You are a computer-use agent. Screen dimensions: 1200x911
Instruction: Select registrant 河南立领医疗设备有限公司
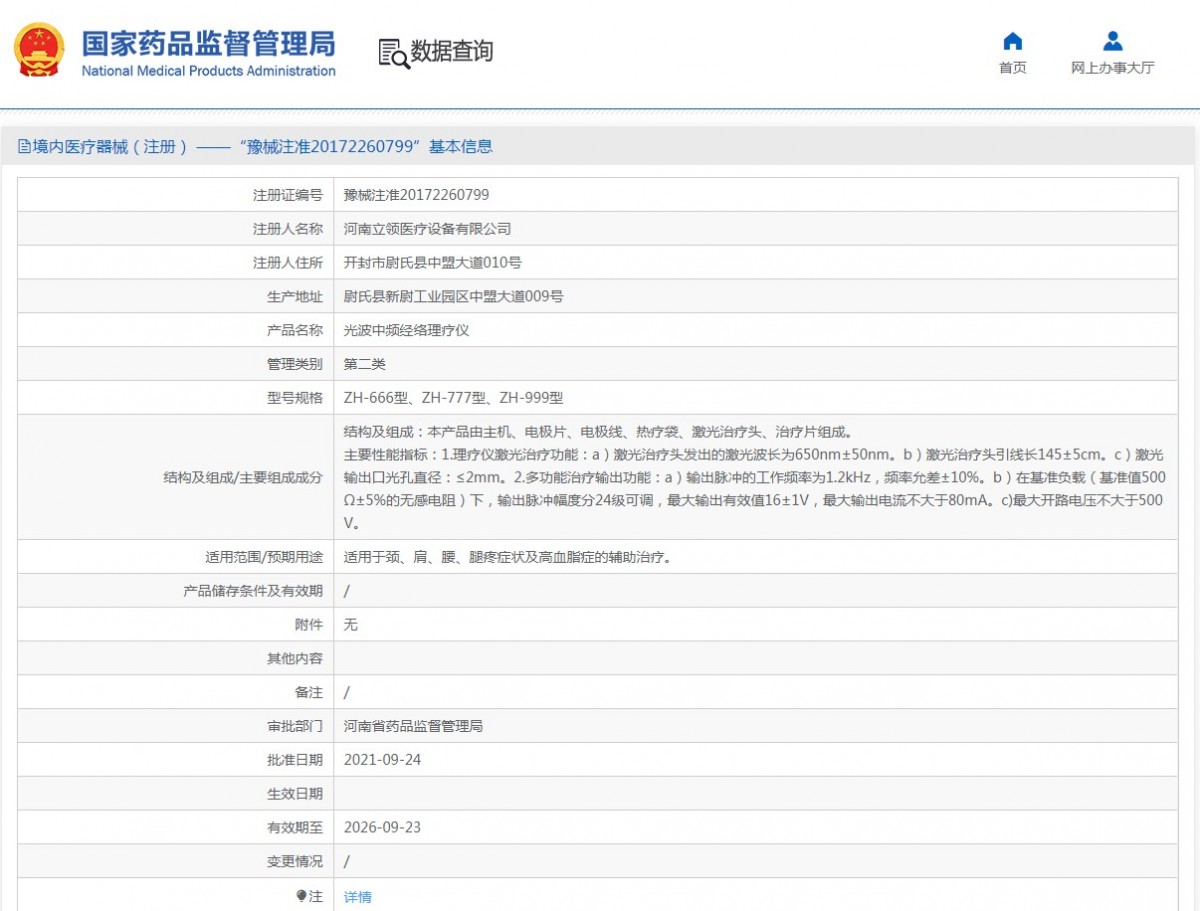[x=427, y=229]
